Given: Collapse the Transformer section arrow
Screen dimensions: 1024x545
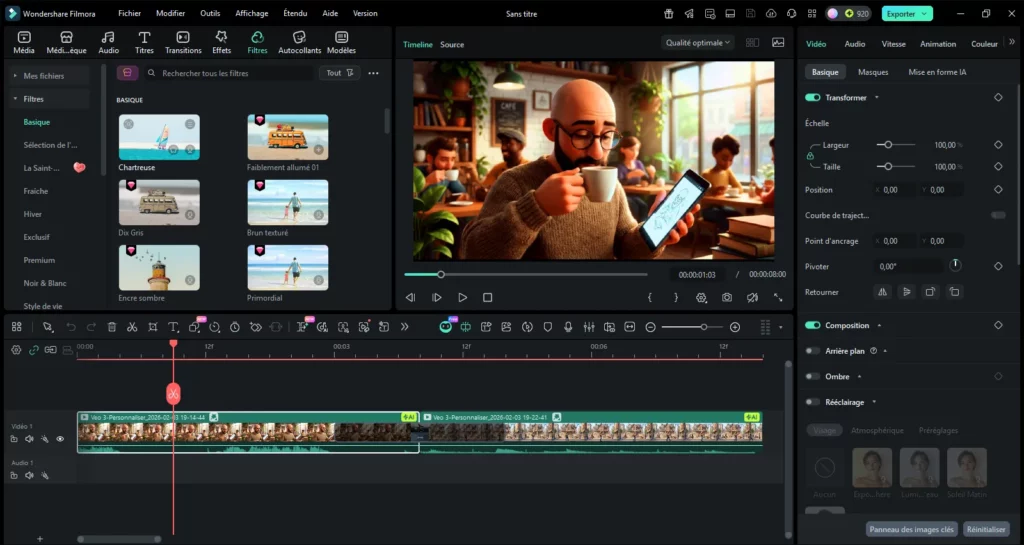Looking at the screenshot, I should (876, 97).
